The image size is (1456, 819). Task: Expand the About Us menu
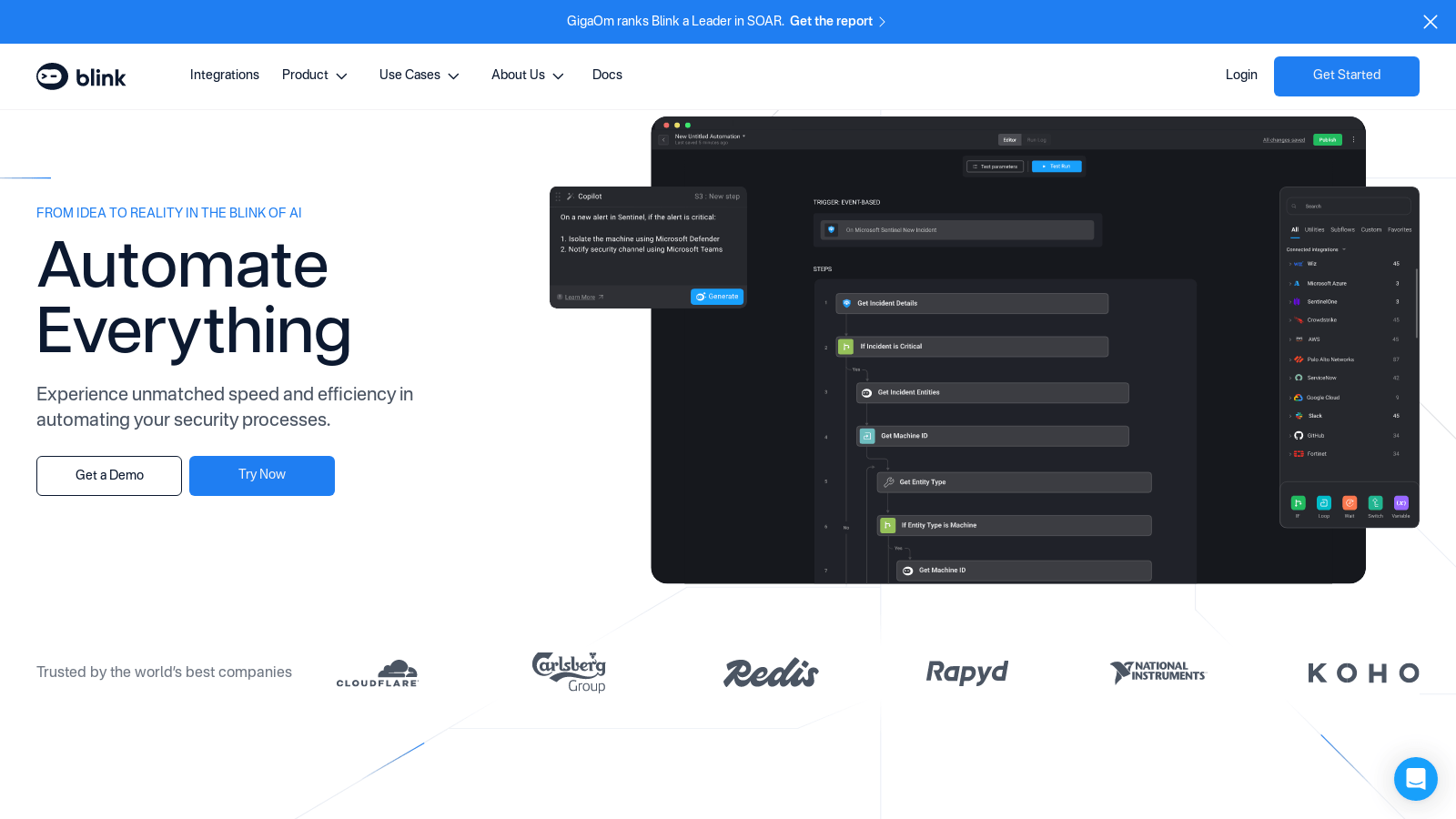[x=528, y=76]
